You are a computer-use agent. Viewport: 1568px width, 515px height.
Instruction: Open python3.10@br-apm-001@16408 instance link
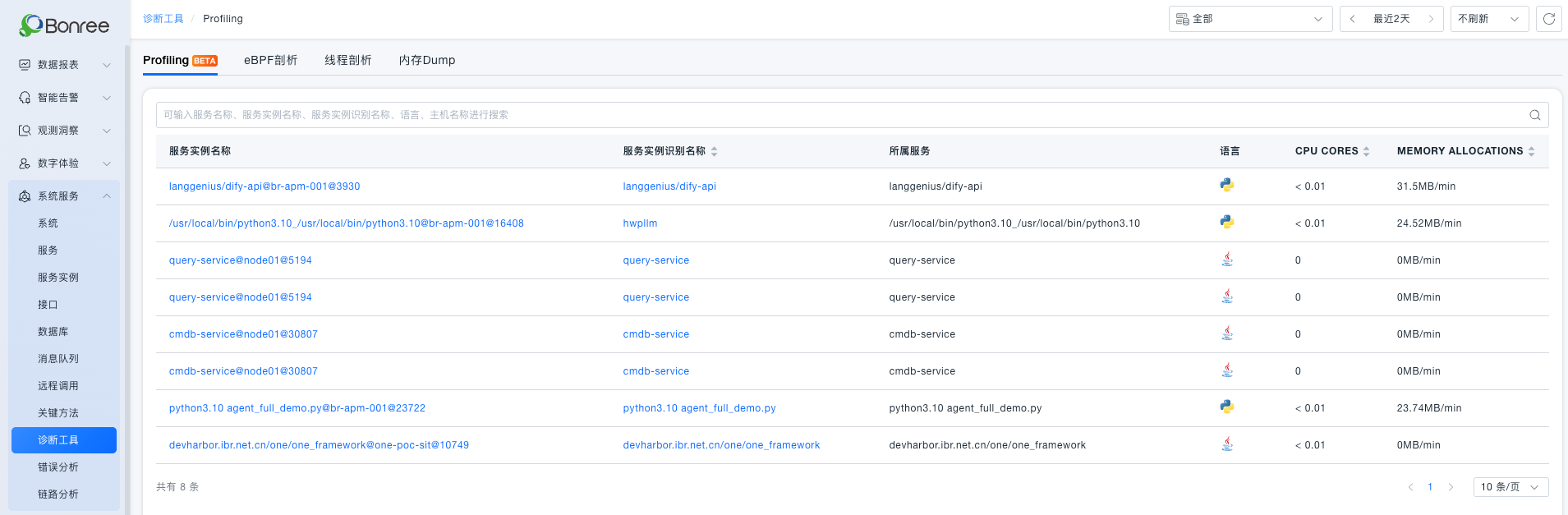tap(347, 223)
